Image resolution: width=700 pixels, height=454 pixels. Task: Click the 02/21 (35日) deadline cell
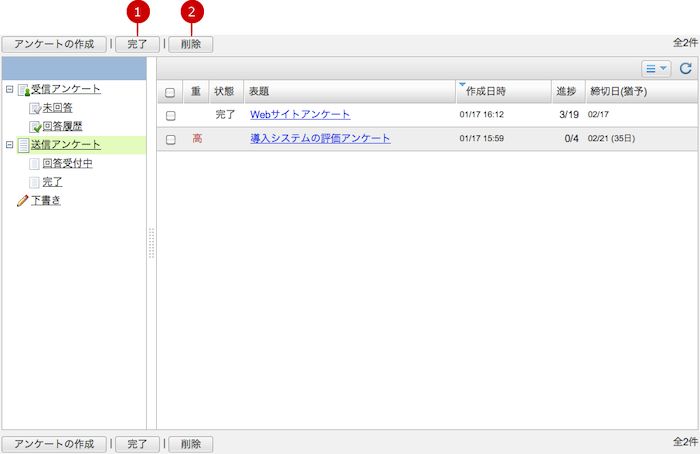click(x=611, y=138)
